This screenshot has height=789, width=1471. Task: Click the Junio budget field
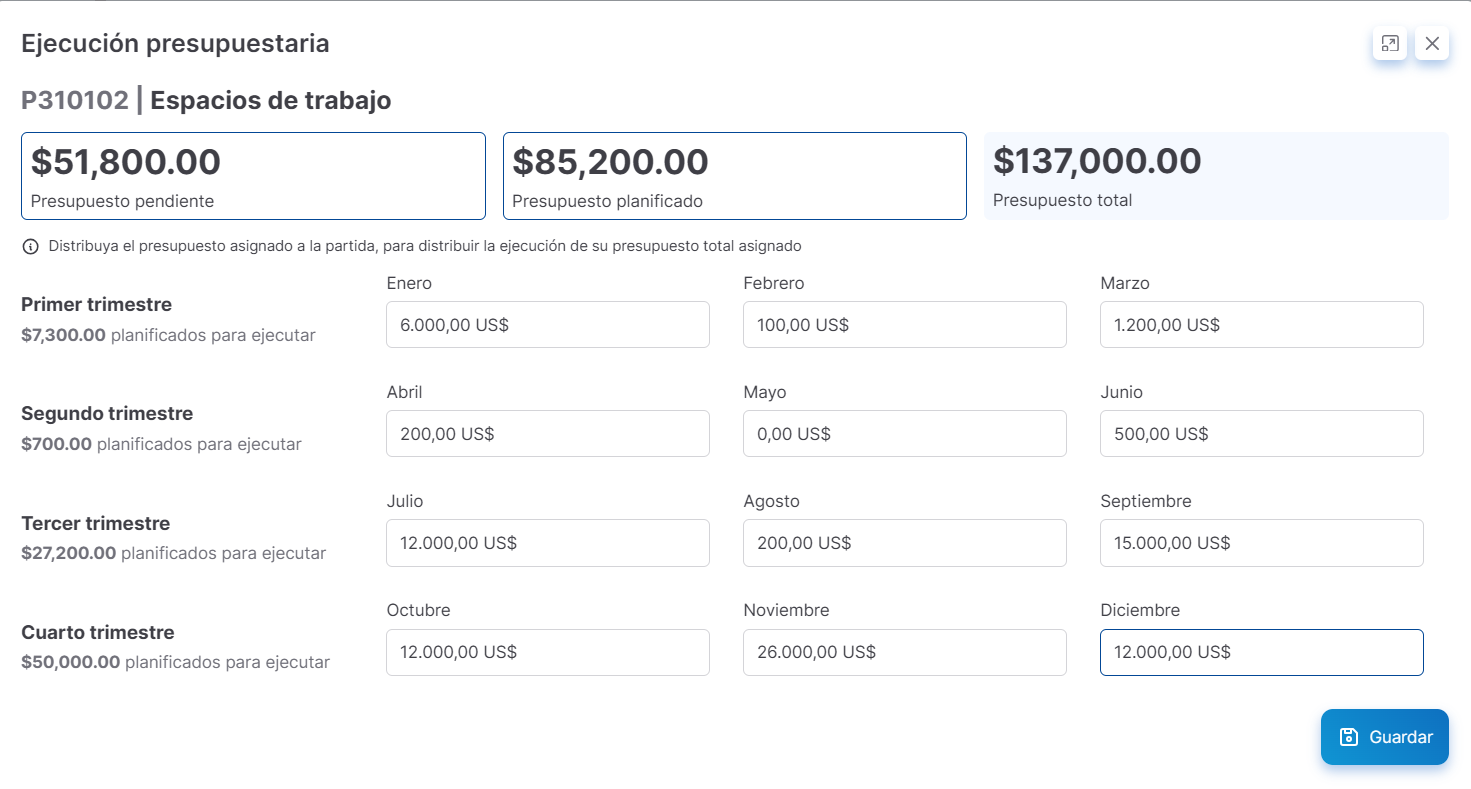[1261, 434]
